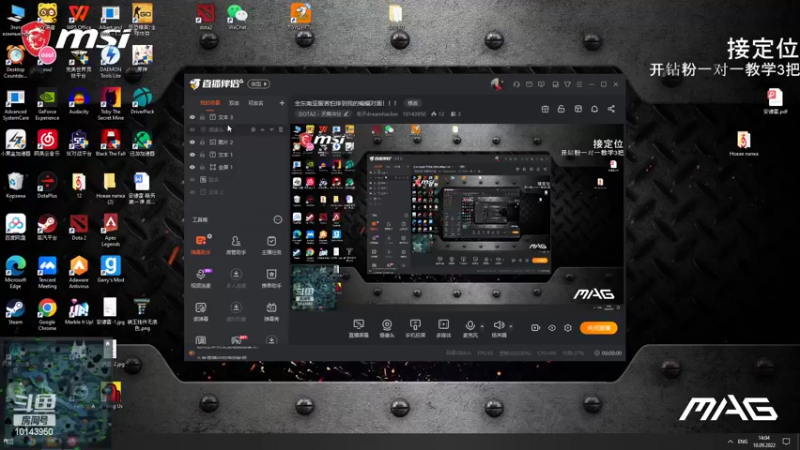
Task: Click the version pill next to the app logo
Action: click(x=259, y=84)
